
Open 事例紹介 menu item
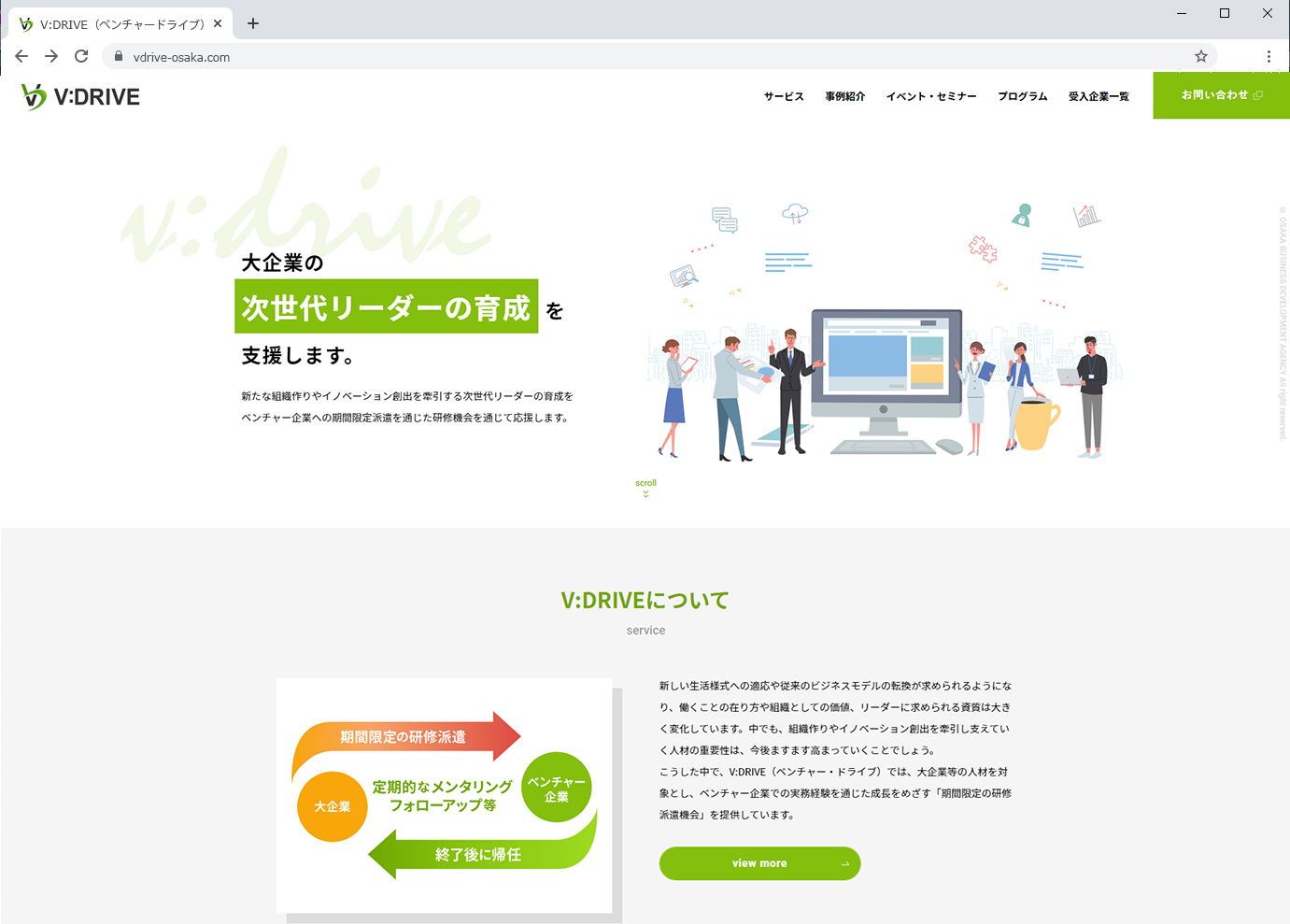point(844,96)
